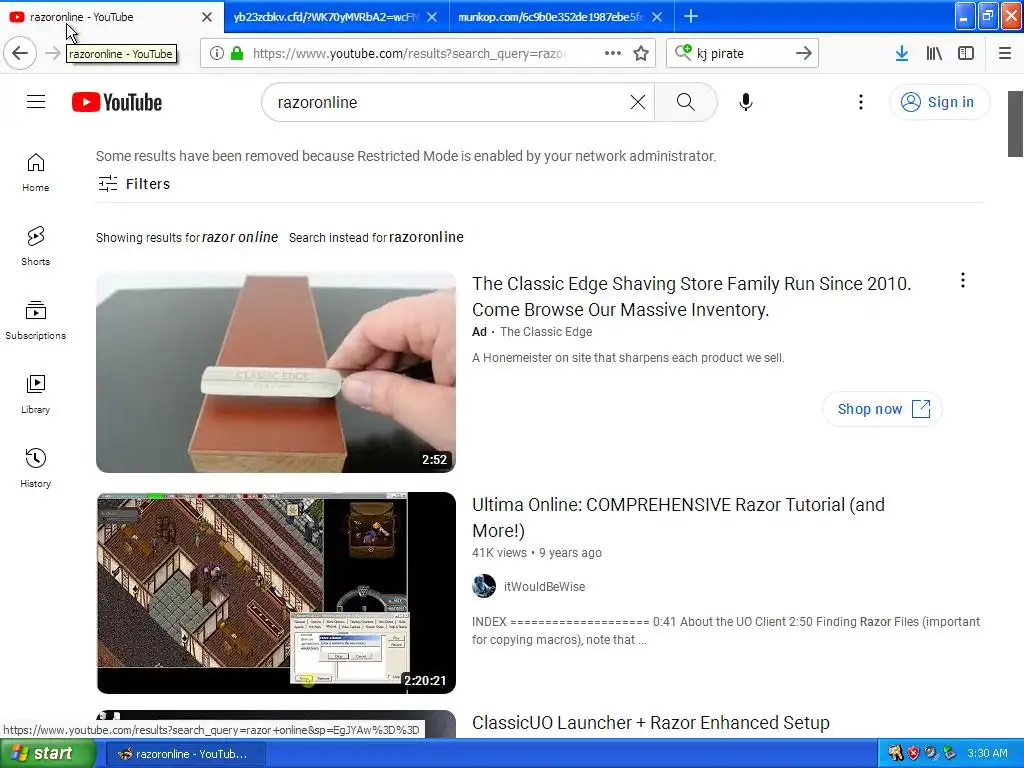Clear the search query with the X
The image size is (1024, 768).
pyautogui.click(x=637, y=102)
